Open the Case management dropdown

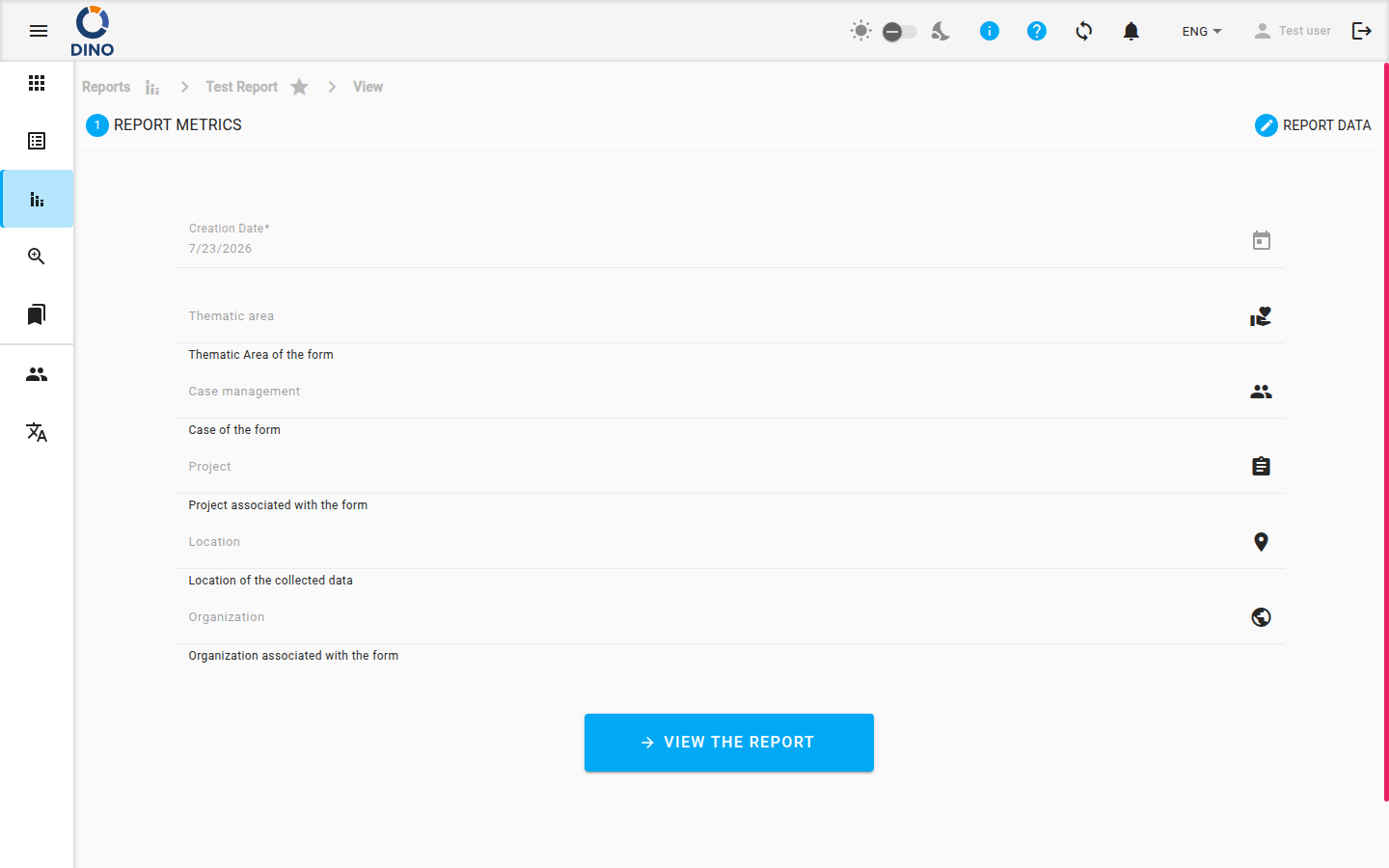pos(729,392)
